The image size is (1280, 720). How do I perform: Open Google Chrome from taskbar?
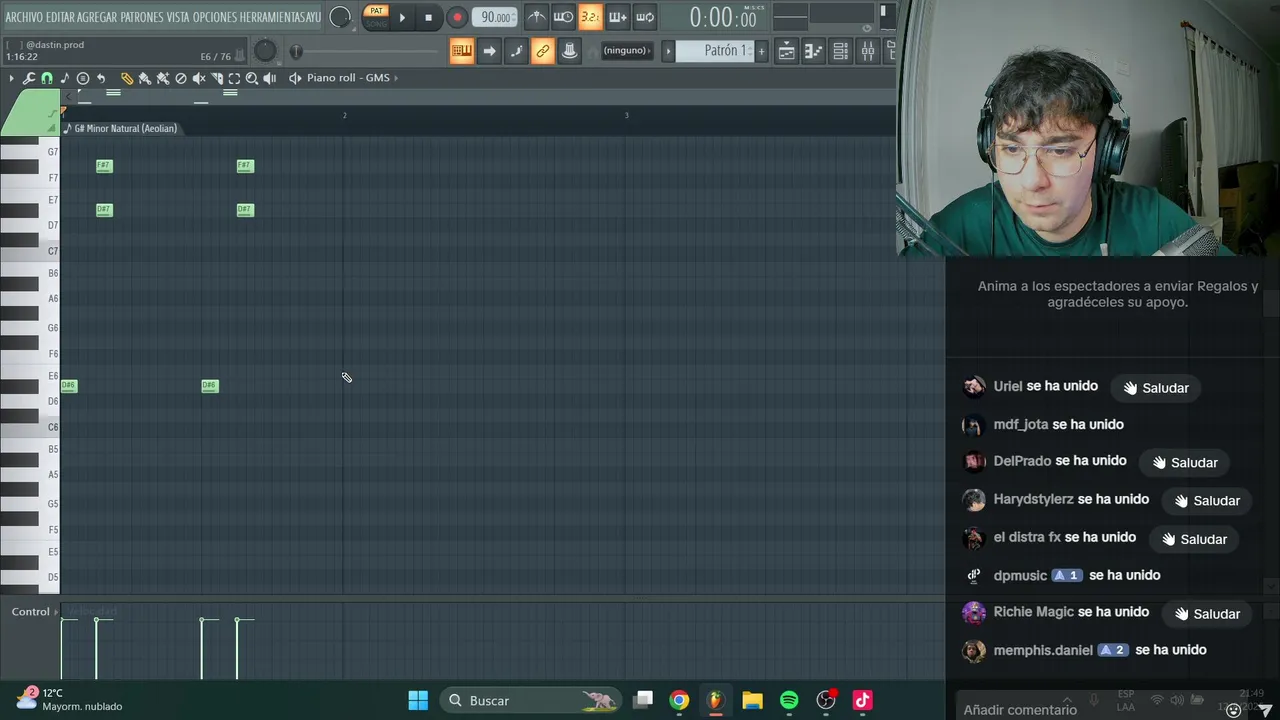pos(679,701)
